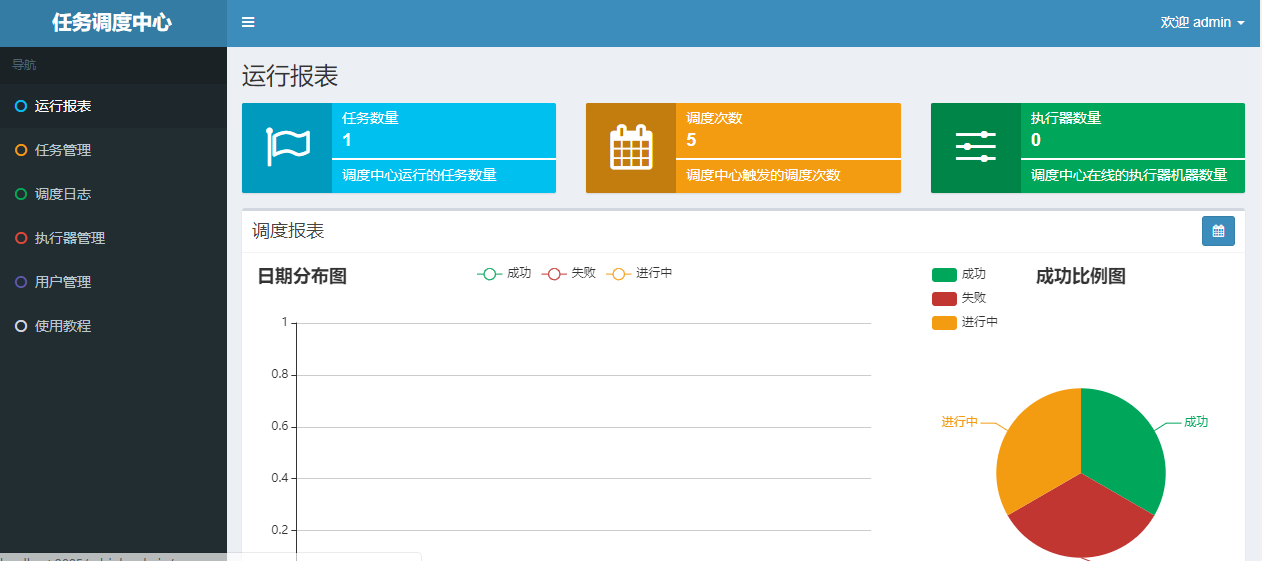Screen dimensions: 1262x561
Task: Toggle 进行中 series in line chart legend
Action: coord(640,273)
